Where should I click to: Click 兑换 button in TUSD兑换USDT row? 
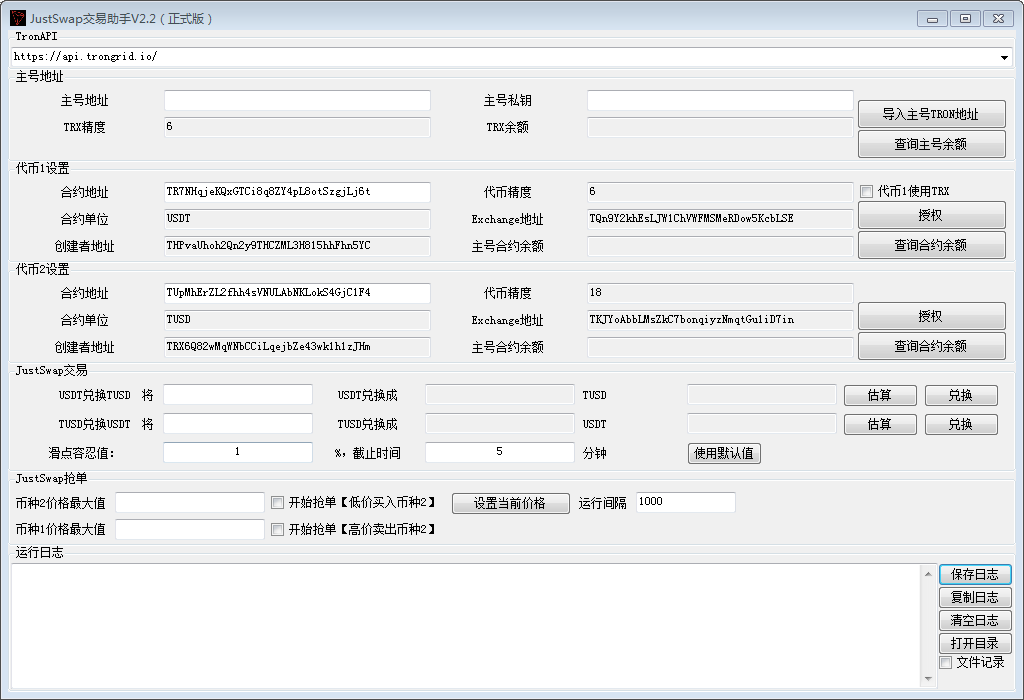(961, 424)
